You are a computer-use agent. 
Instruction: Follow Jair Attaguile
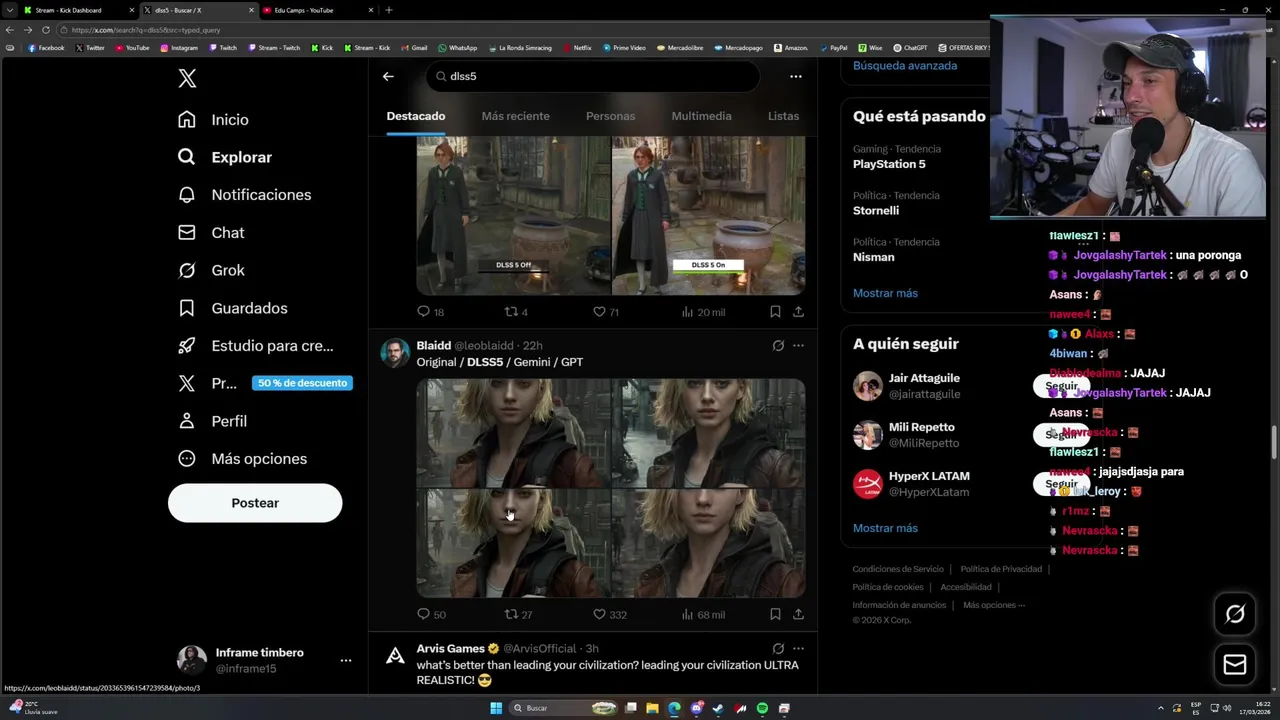coord(1061,386)
